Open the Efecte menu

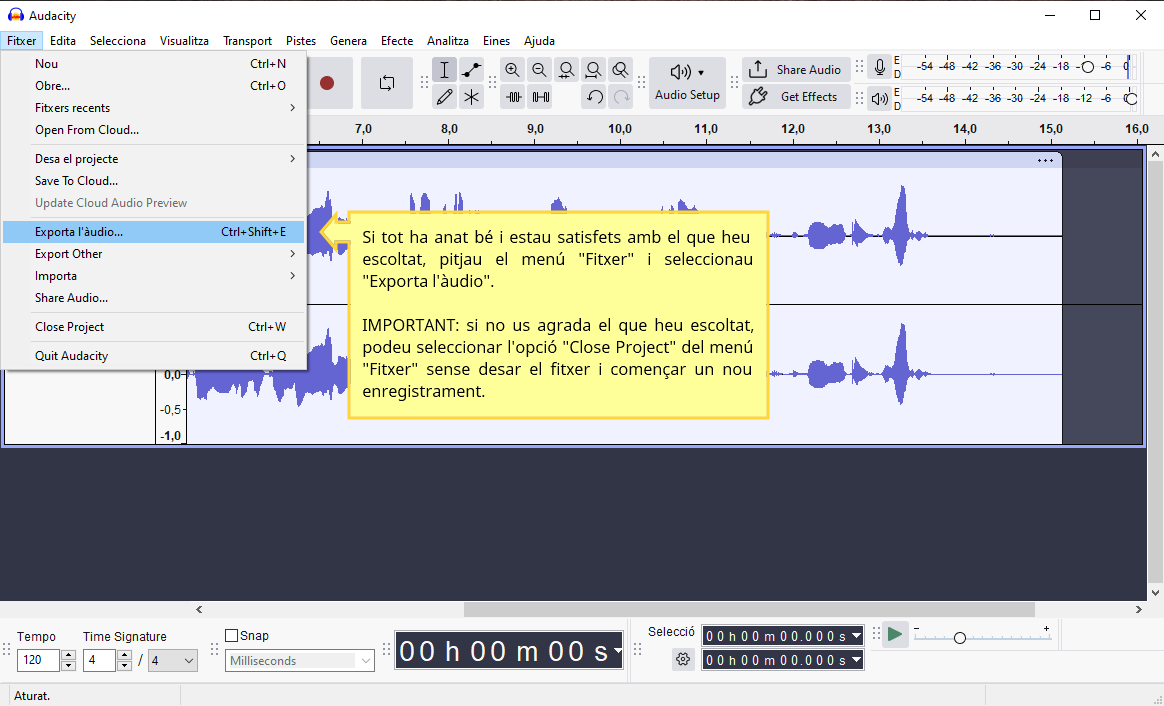(x=397, y=41)
